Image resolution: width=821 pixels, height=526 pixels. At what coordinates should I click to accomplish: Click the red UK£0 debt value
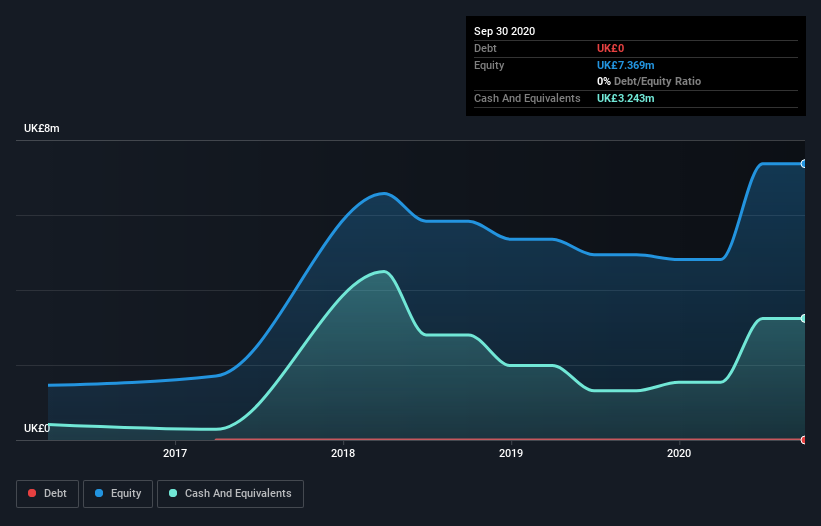pyautogui.click(x=611, y=48)
